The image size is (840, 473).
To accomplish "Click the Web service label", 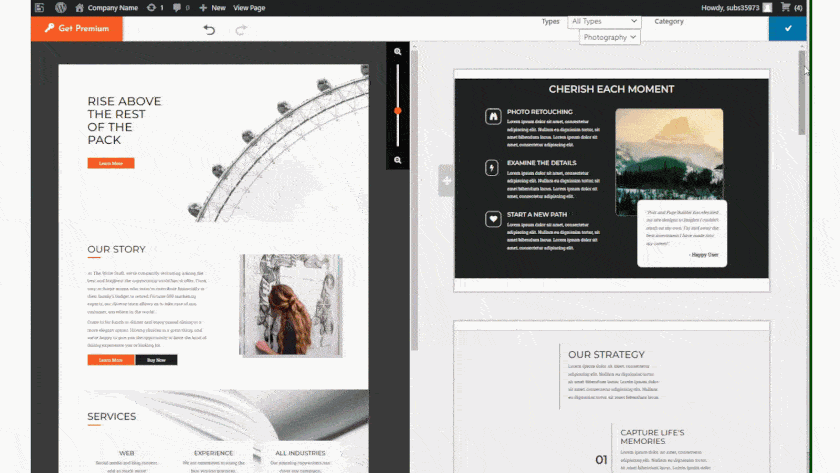I will click(x=126, y=453).
